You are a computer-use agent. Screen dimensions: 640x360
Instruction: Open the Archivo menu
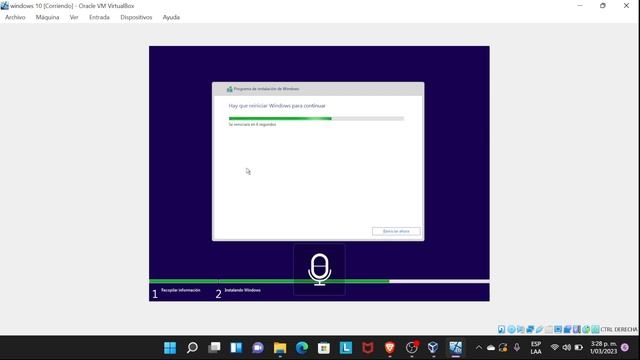pyautogui.click(x=15, y=17)
